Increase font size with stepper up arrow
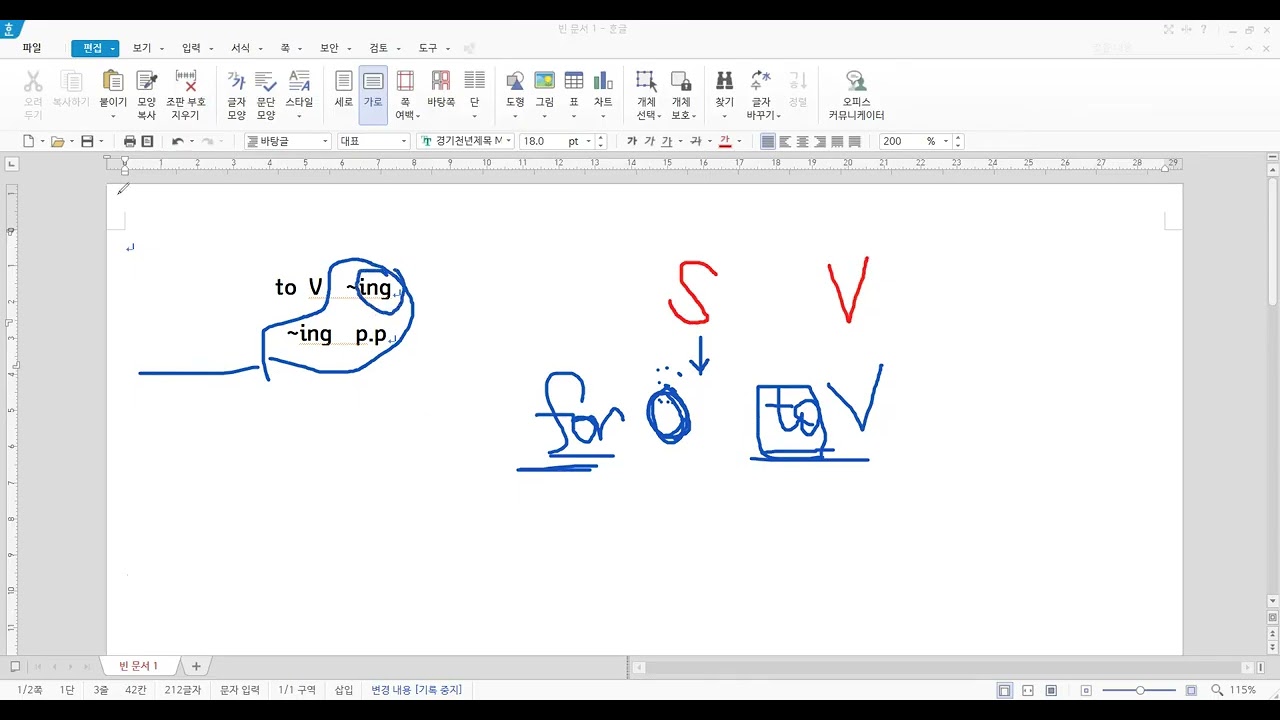 tap(602, 137)
